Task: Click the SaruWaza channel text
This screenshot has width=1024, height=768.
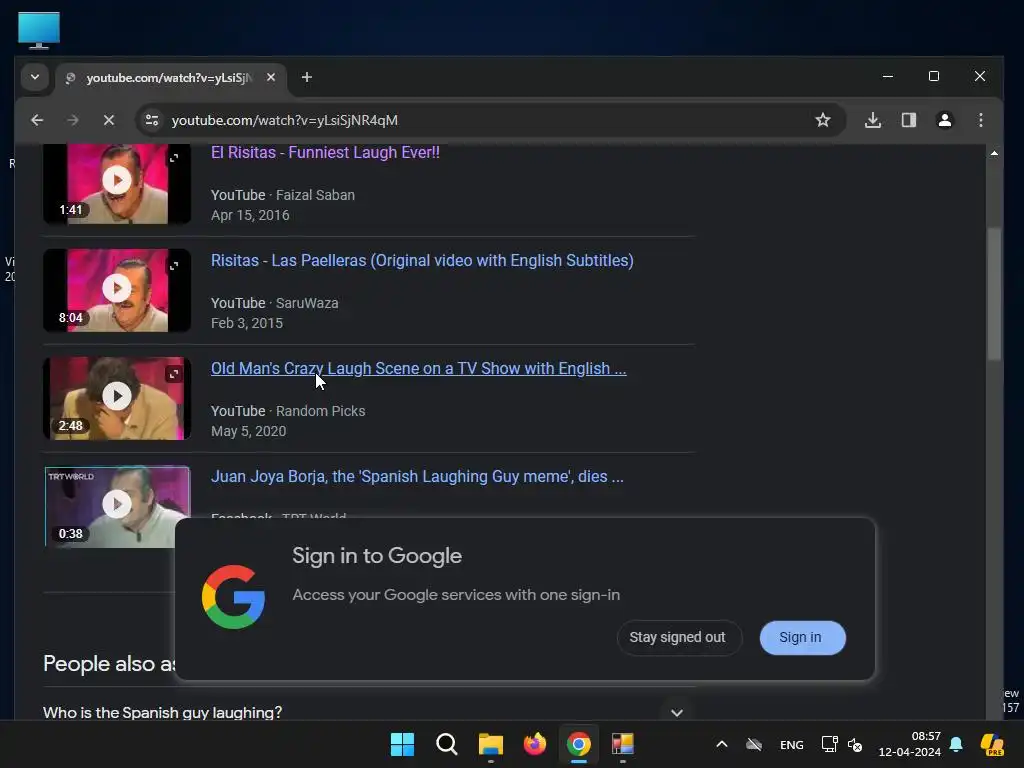Action: click(x=307, y=303)
